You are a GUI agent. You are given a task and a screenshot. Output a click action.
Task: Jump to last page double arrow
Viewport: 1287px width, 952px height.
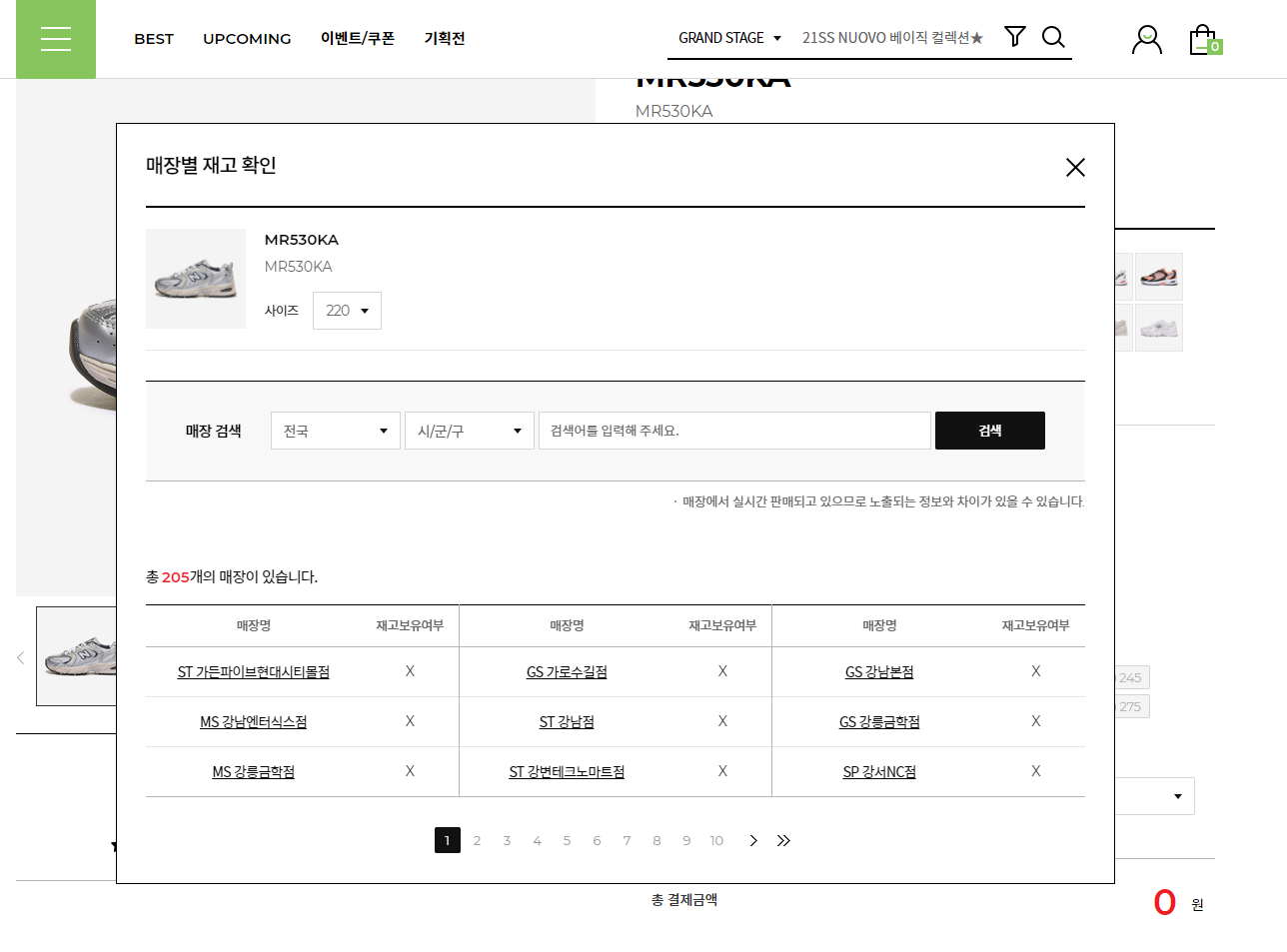[x=783, y=840]
